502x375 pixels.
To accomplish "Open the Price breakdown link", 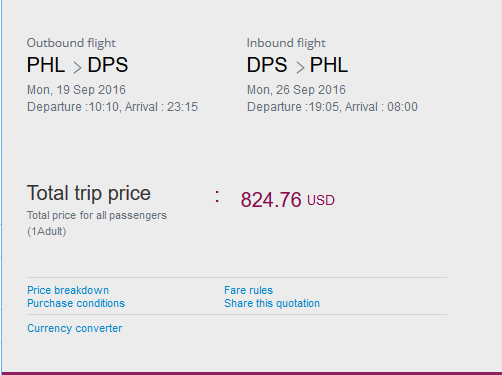I will 68,290.
